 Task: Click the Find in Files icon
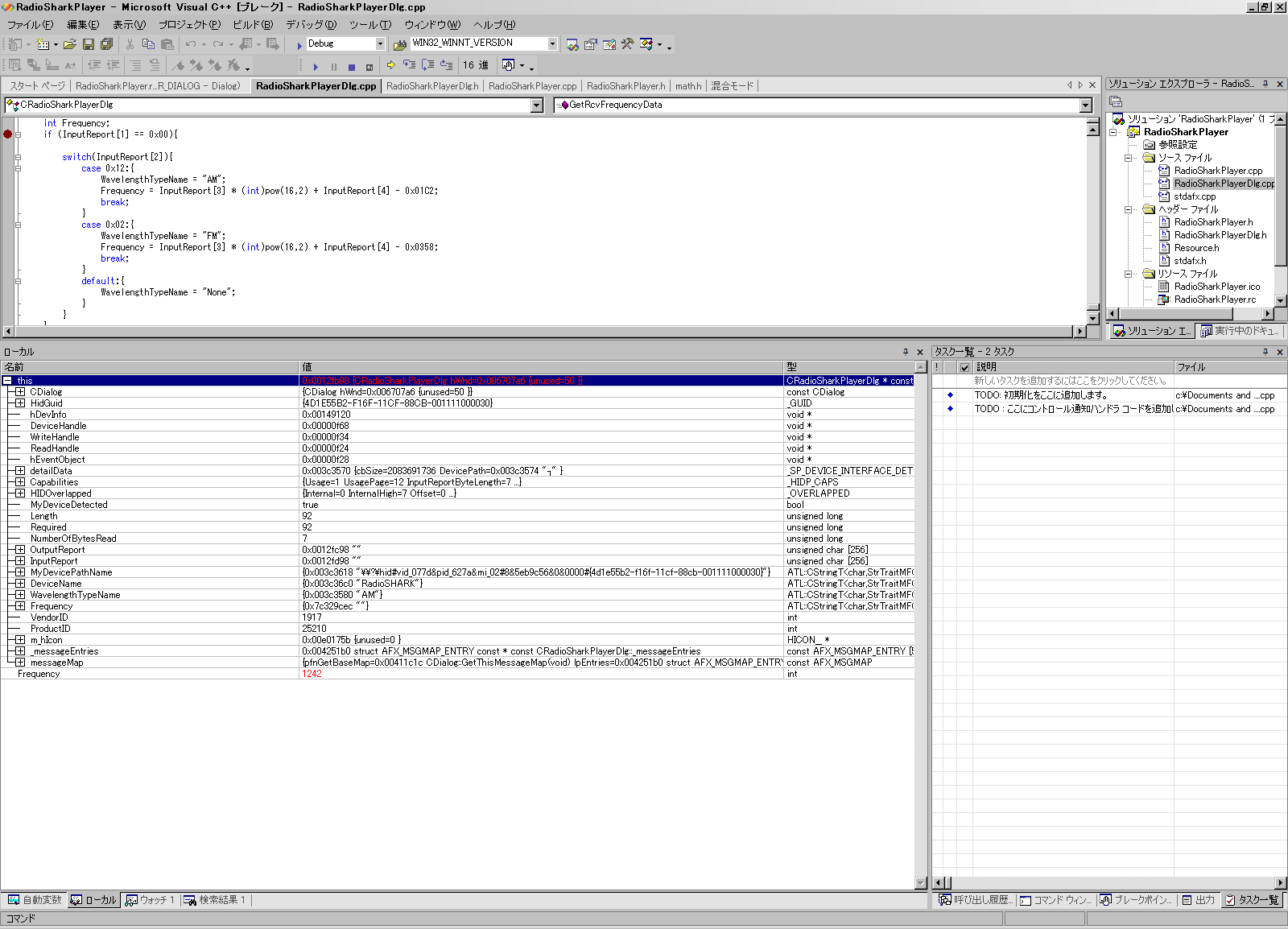tap(399, 44)
